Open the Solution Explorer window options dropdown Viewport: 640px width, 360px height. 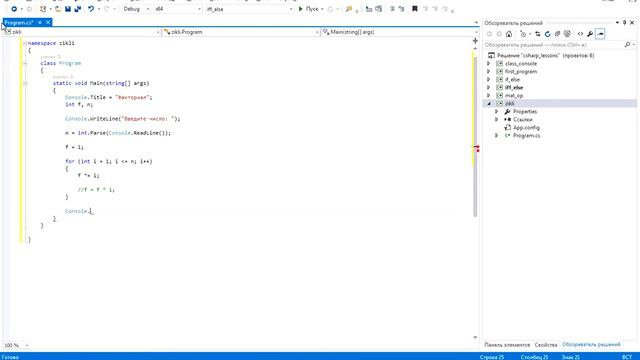pyautogui.click(x=617, y=23)
